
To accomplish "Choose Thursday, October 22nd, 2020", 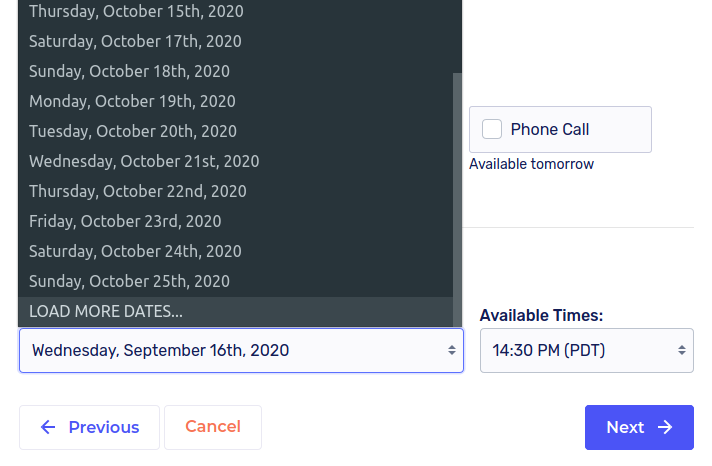I will tap(137, 191).
